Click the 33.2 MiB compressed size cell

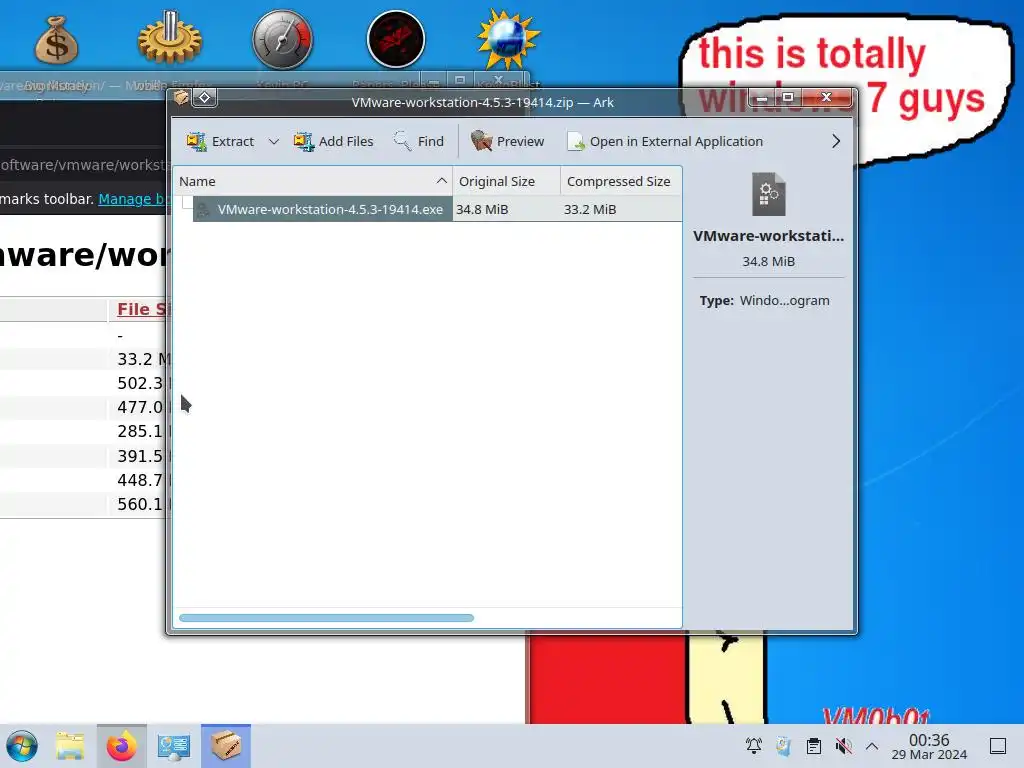[590, 209]
